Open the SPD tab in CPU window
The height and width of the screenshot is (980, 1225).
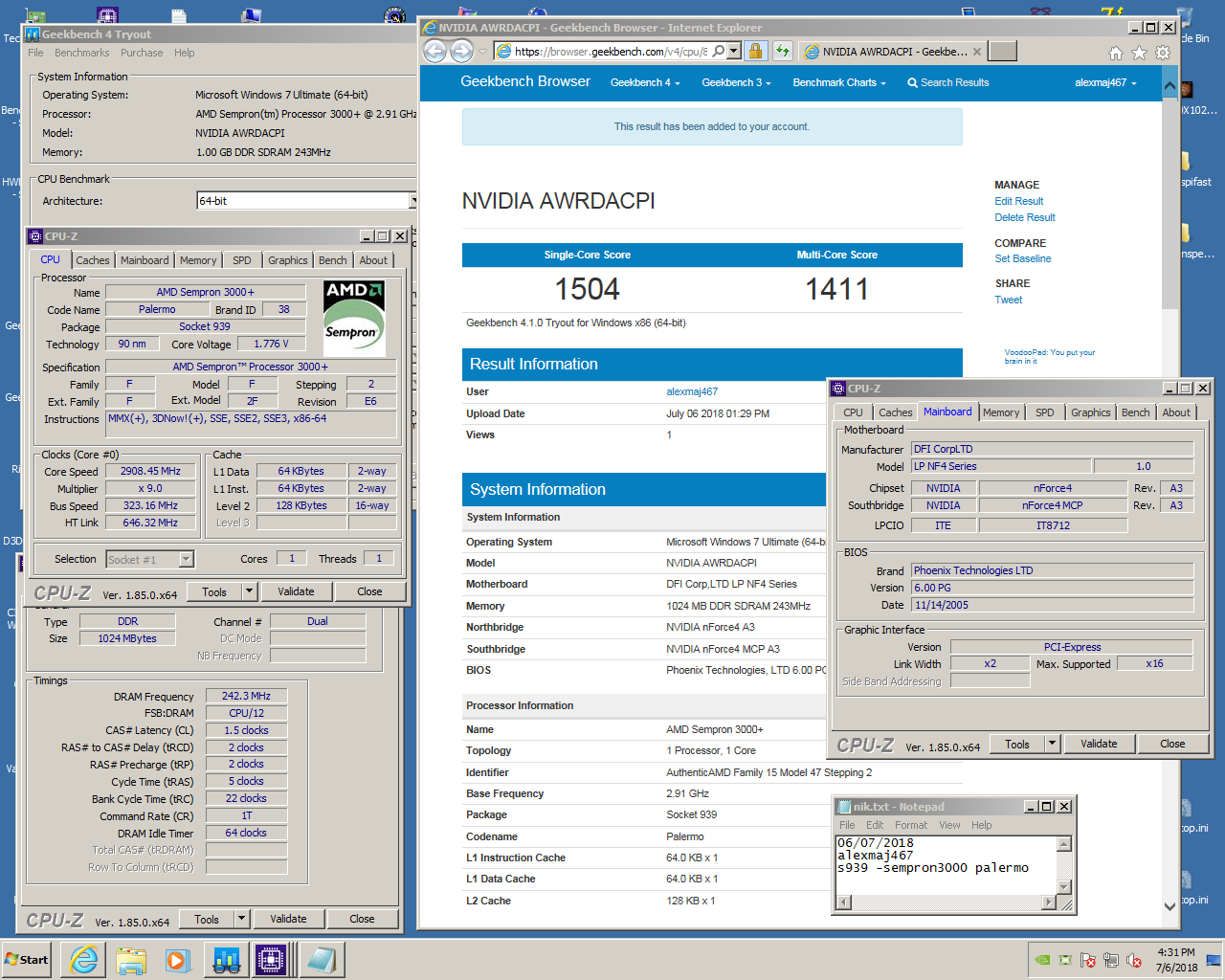[242, 260]
